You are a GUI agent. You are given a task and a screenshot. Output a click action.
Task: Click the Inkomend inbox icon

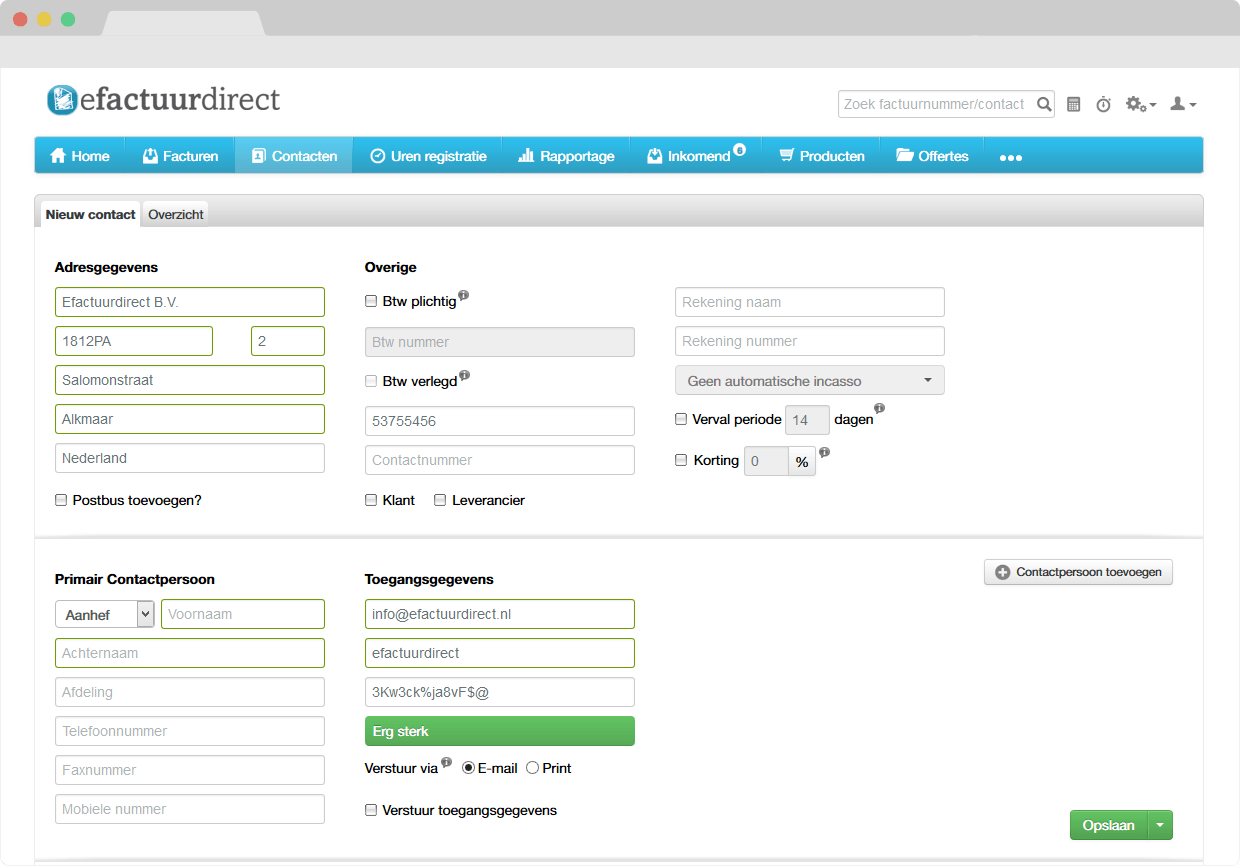tap(655, 156)
